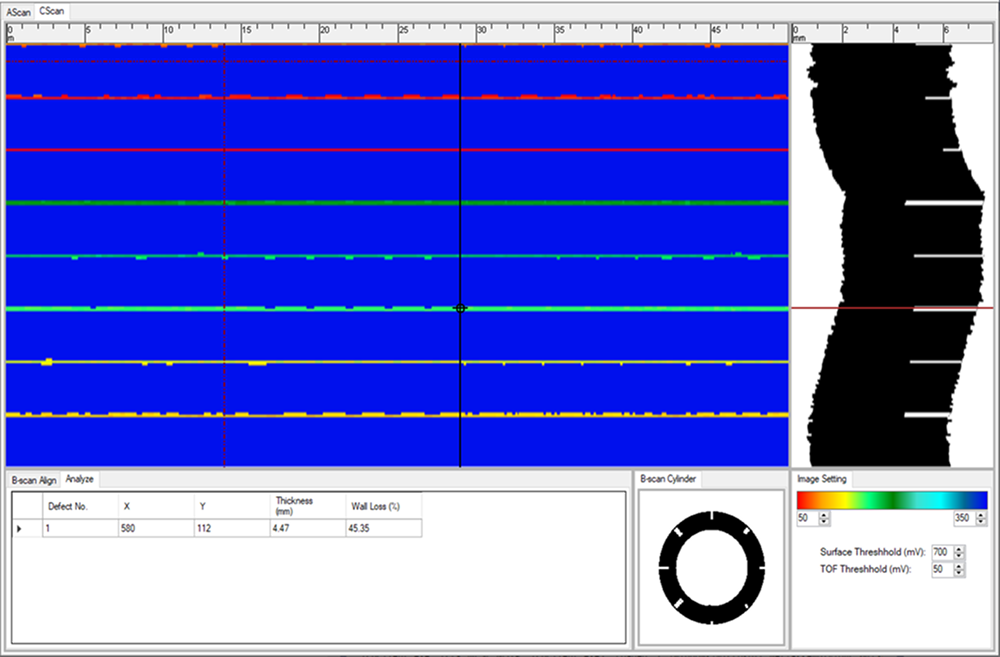
Task: Open the B-scan Align tab
Action: coord(34,480)
